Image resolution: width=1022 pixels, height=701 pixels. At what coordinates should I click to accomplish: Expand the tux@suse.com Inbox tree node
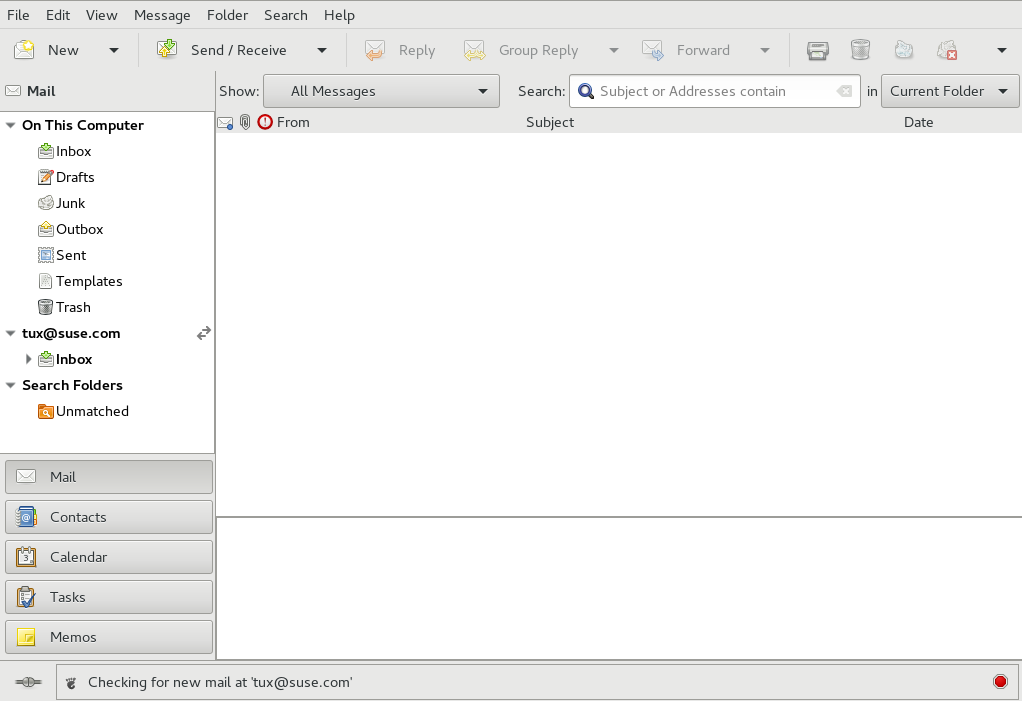coord(28,359)
